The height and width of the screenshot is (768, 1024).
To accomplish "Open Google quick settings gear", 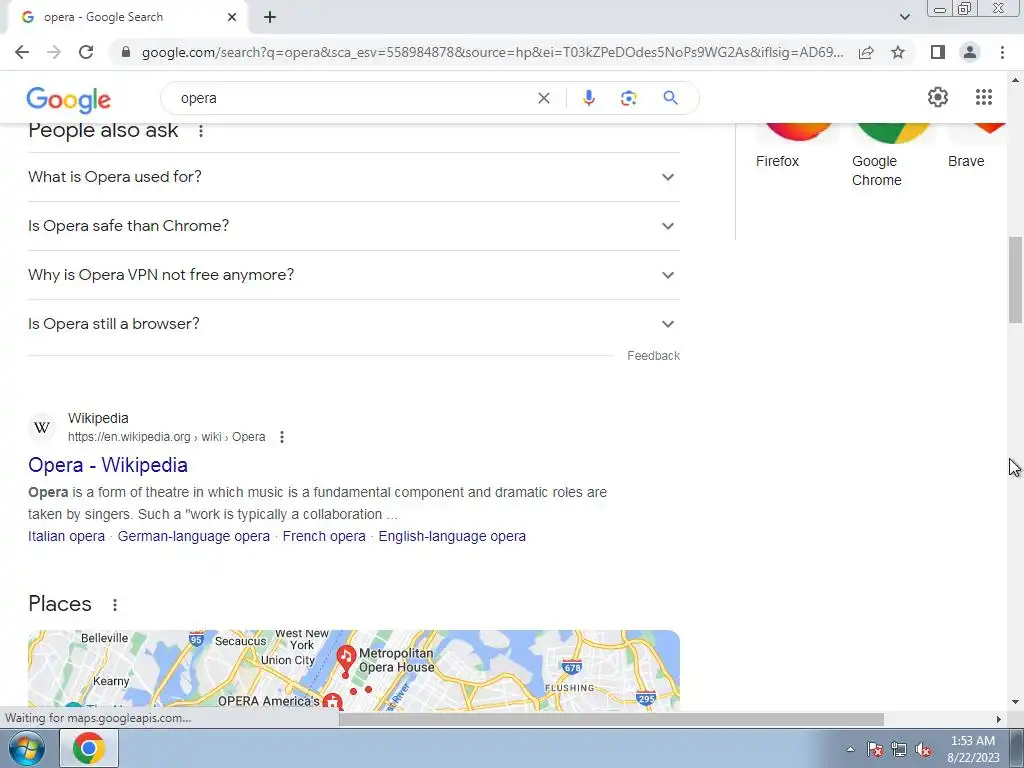I will pos(938,97).
